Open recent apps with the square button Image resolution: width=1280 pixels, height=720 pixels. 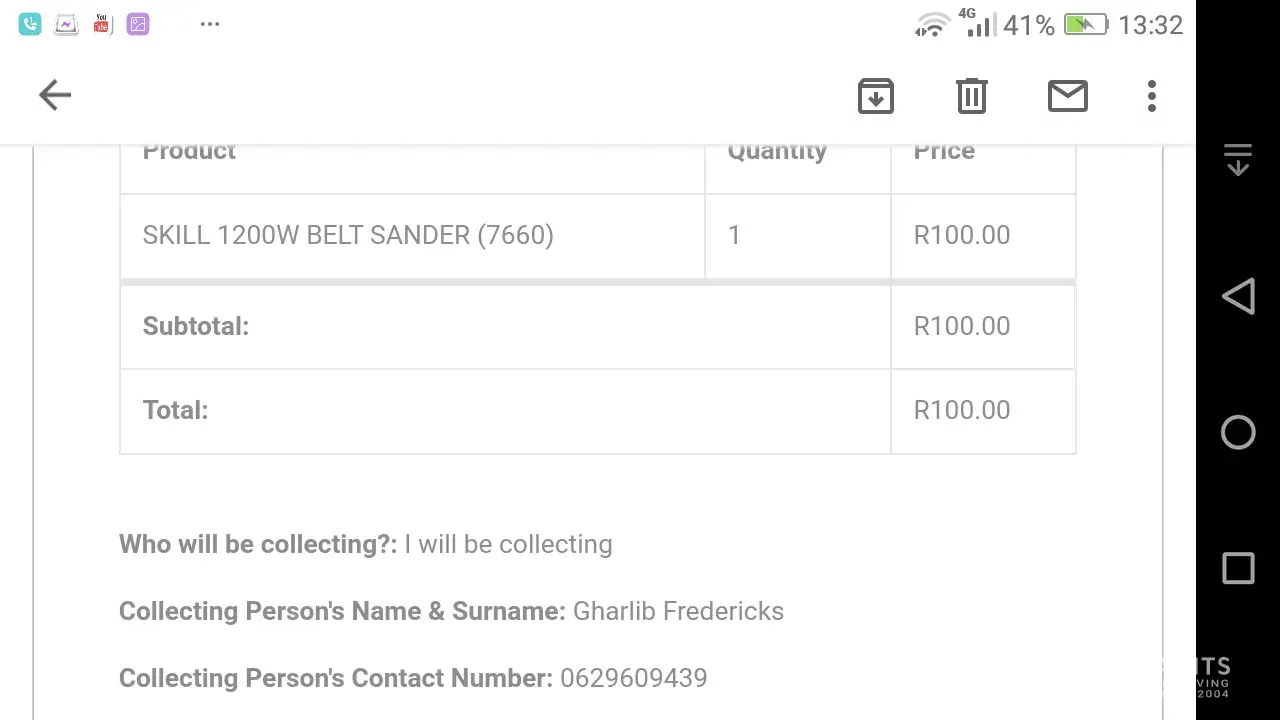tap(1238, 568)
